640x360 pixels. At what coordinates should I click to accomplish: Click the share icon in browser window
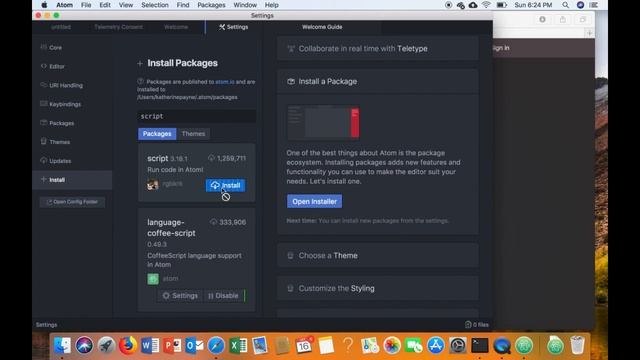click(x=563, y=19)
